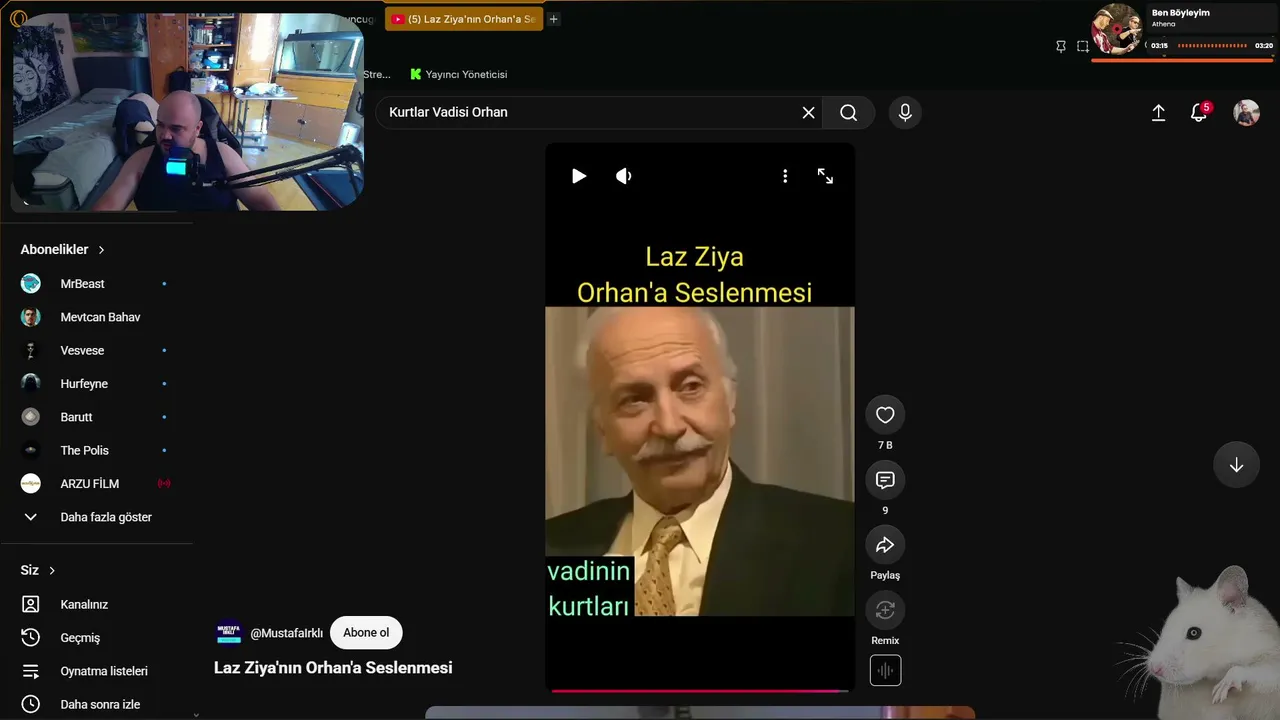1280x720 pixels.
Task: Open the Shorts three-dot options menu
Action: (785, 176)
